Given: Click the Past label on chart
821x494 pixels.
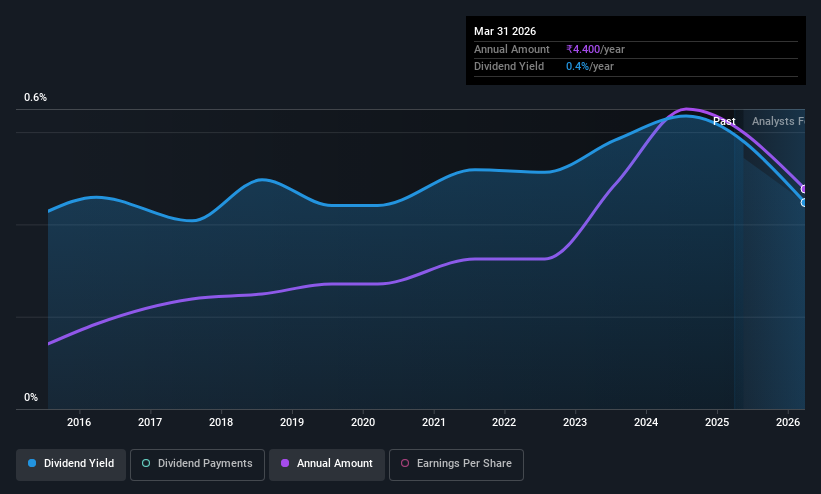Looking at the screenshot, I should pyautogui.click(x=724, y=121).
